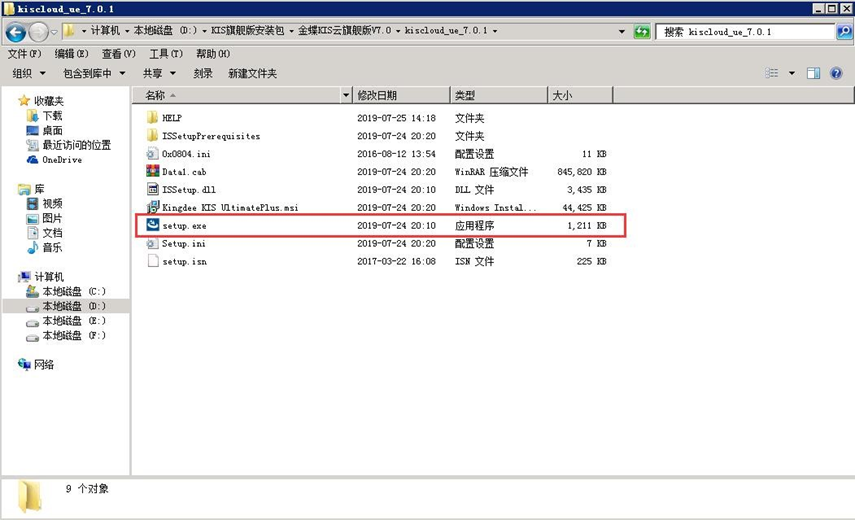
Task: Open the more view options dropdown arrow
Action: tap(792, 73)
